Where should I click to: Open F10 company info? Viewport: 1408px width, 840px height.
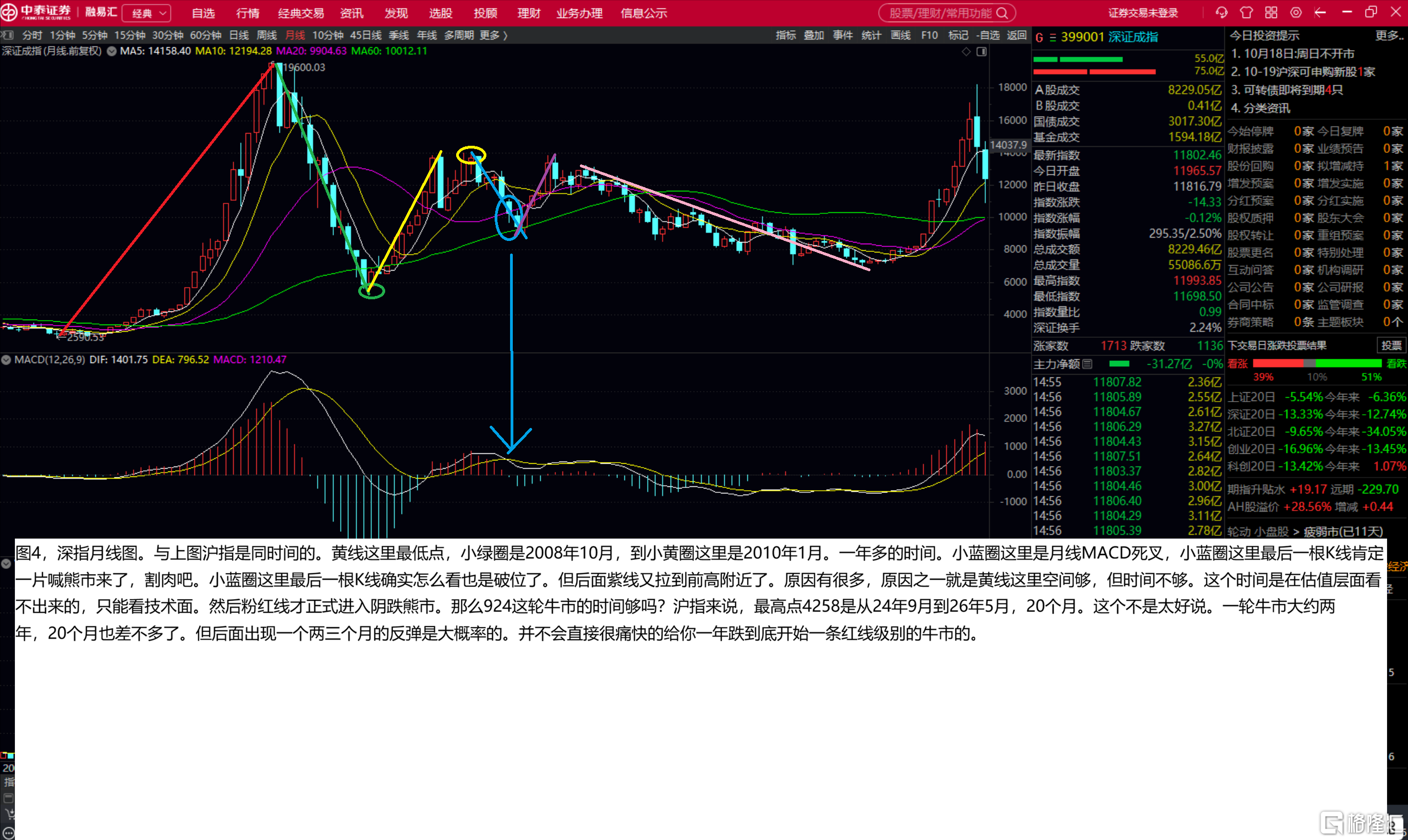(x=929, y=35)
